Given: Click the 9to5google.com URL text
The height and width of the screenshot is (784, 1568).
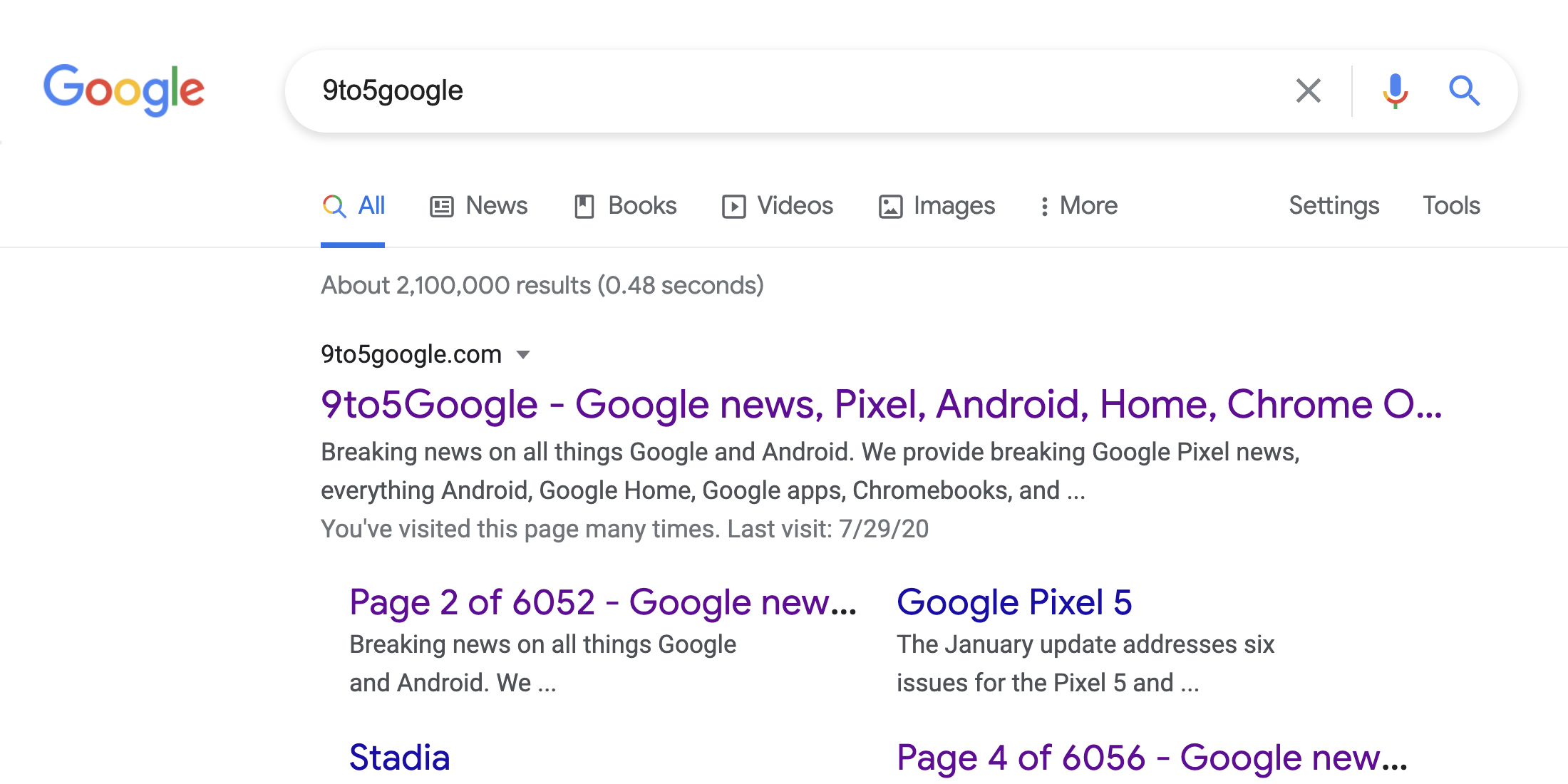Looking at the screenshot, I should (x=411, y=354).
